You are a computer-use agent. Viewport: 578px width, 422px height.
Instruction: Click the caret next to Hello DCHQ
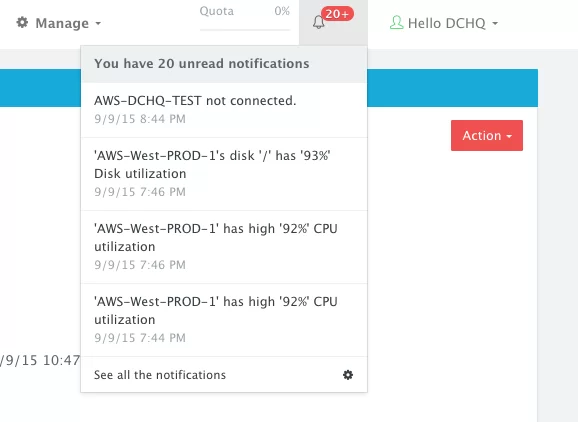click(495, 24)
